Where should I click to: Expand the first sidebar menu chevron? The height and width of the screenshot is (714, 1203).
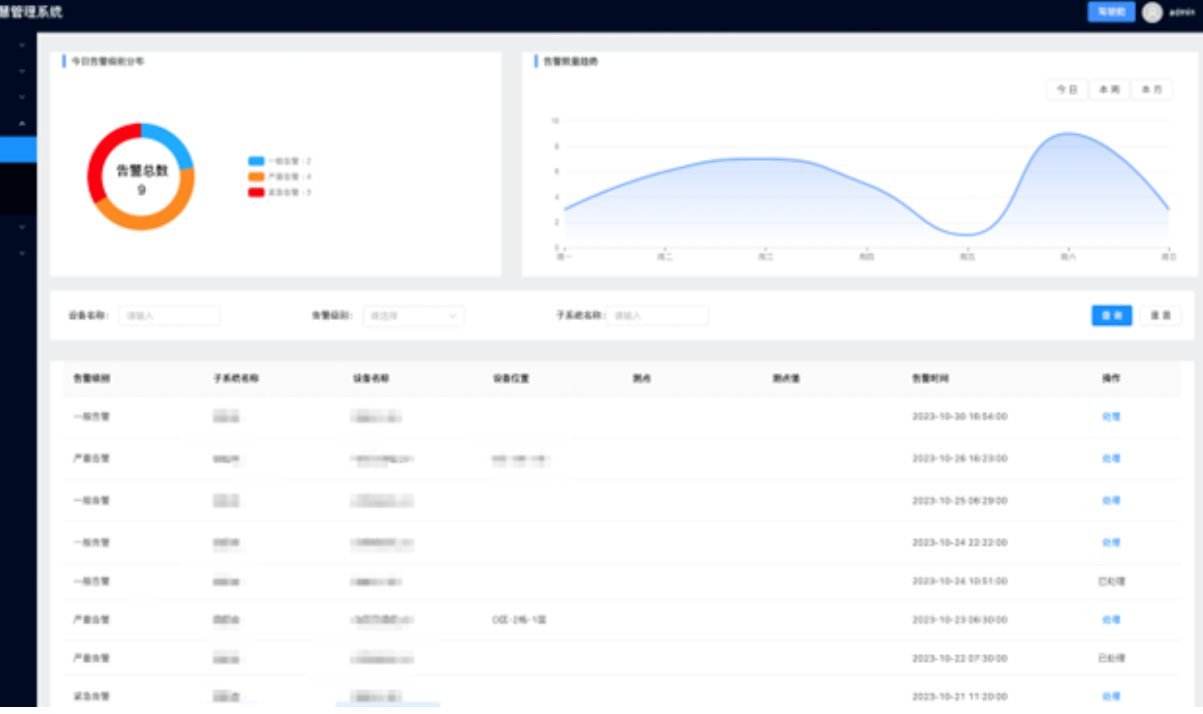pyautogui.click(x=22, y=46)
